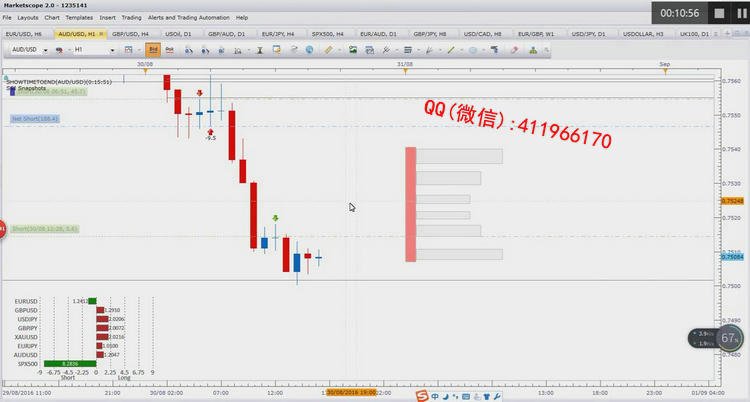The image size is (750, 402).
Task: Expand the AUD/USD symbol dropdown
Action: 45,50
